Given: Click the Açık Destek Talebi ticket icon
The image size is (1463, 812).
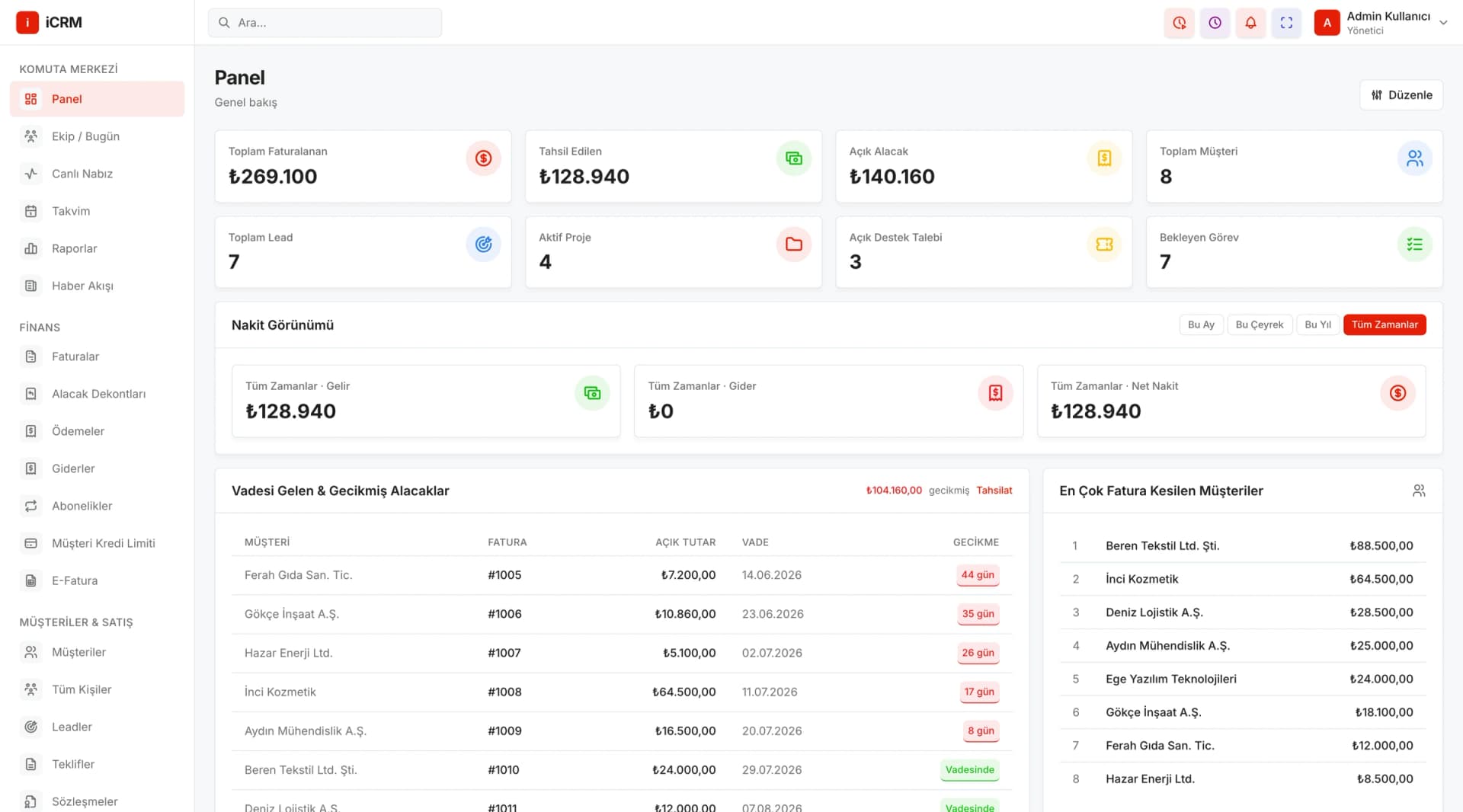Looking at the screenshot, I should tap(1104, 245).
